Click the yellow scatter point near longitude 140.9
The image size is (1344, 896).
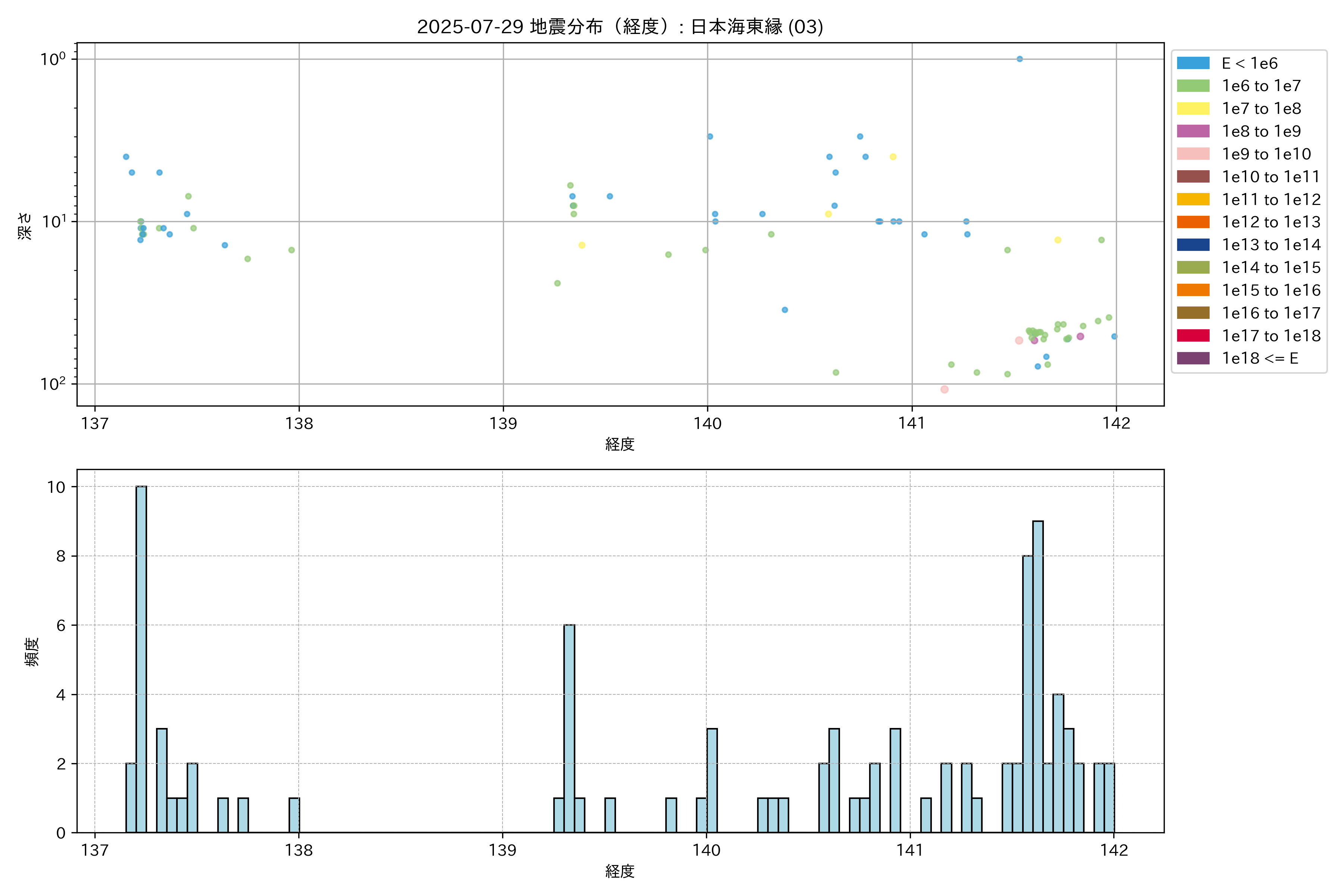pos(893,156)
